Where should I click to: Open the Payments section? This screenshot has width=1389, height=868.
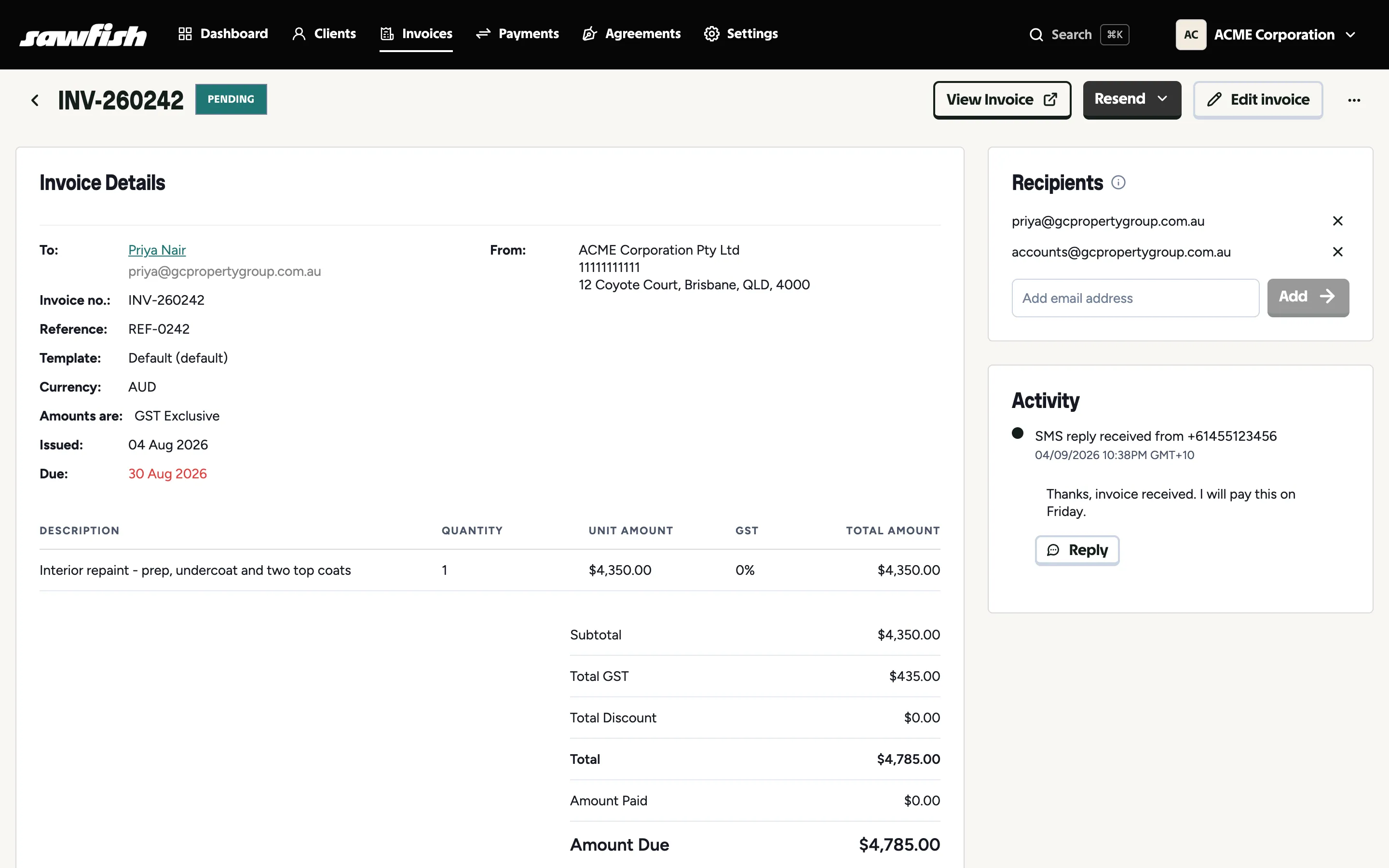517,34
